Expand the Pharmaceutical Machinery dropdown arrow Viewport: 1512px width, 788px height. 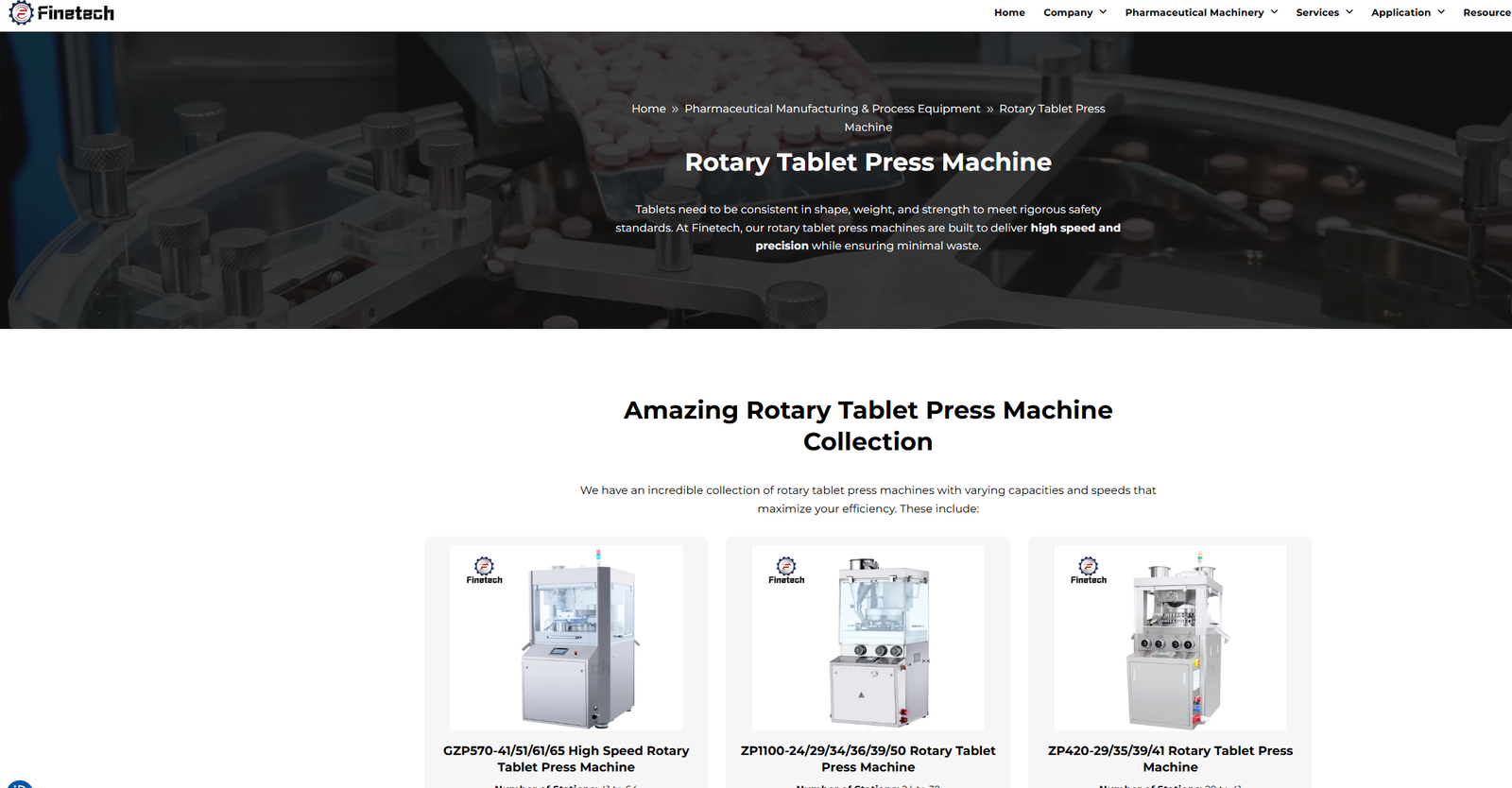coord(1274,12)
